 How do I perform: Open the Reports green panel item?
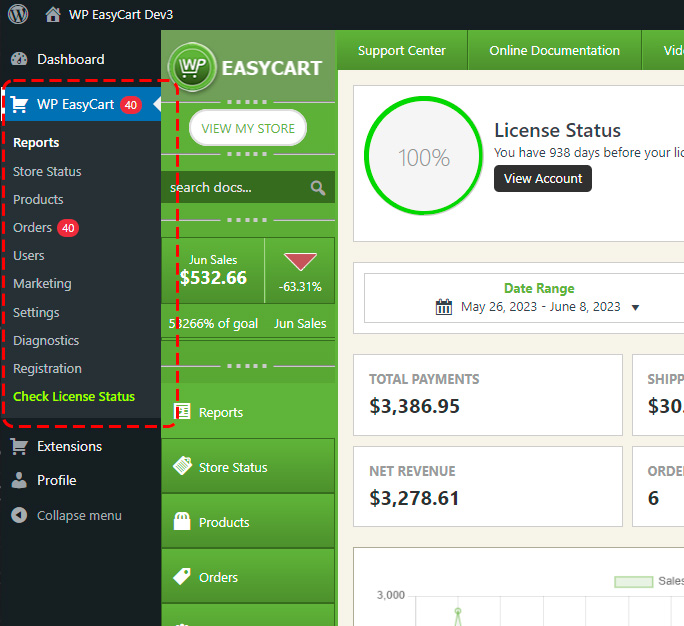[x=247, y=412]
